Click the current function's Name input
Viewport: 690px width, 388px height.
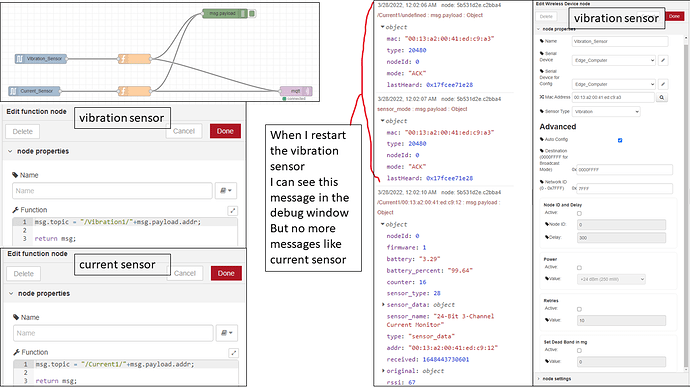pos(113,333)
